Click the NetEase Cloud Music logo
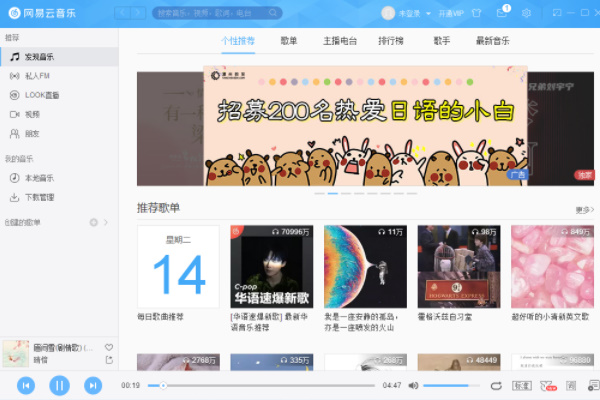The image size is (600, 400). [x=42, y=13]
